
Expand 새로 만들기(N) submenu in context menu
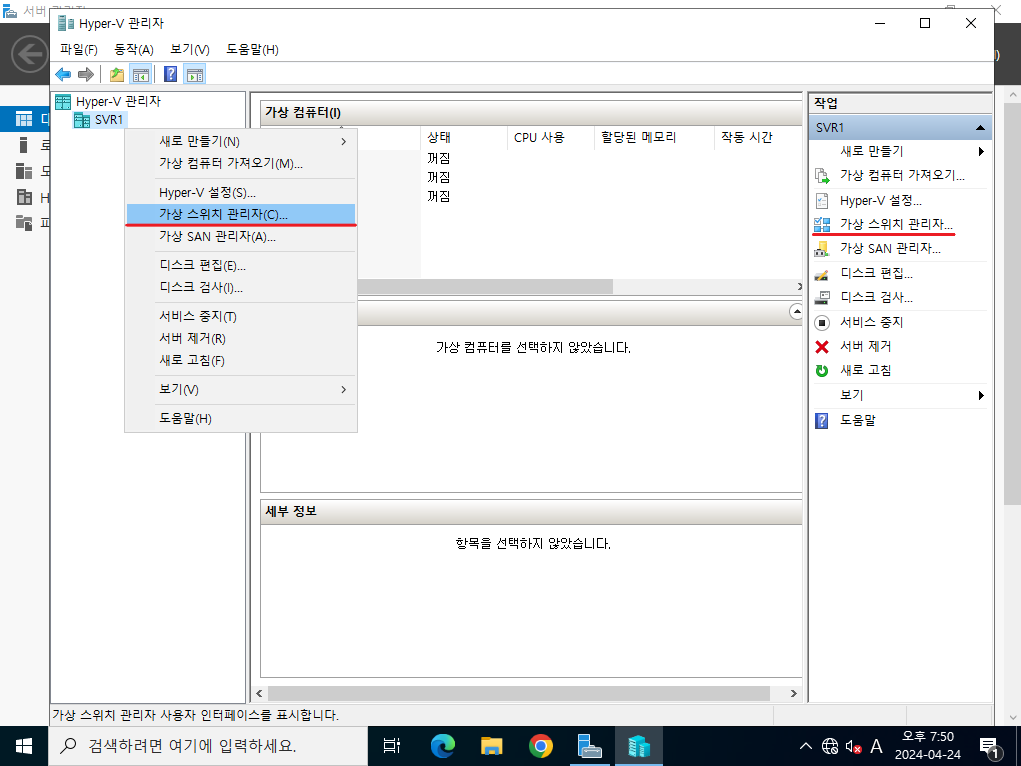tap(241, 141)
